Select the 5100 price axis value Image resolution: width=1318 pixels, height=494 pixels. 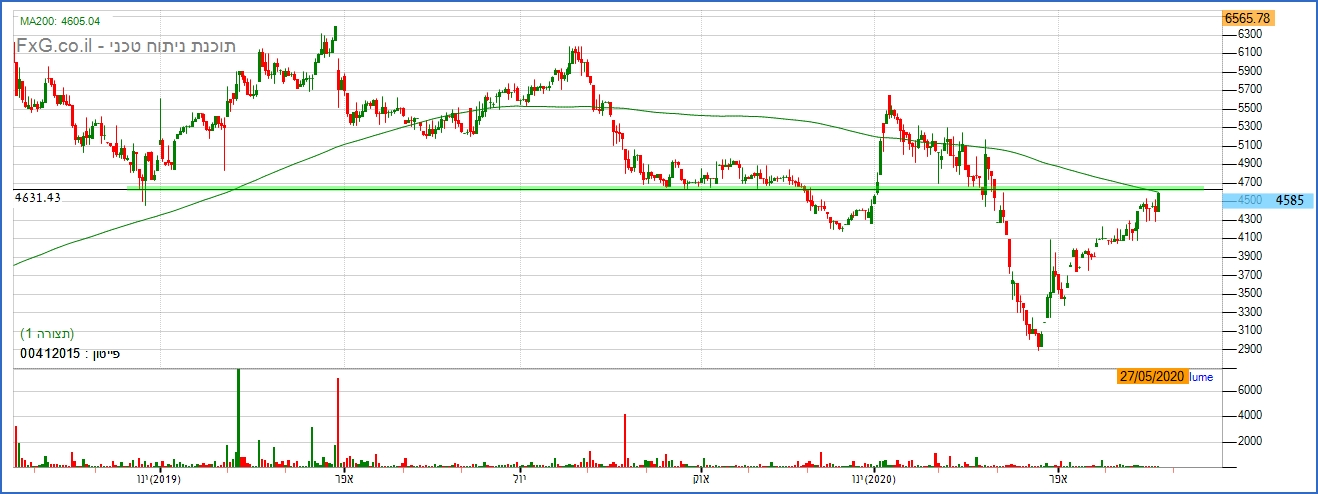(x=1251, y=145)
